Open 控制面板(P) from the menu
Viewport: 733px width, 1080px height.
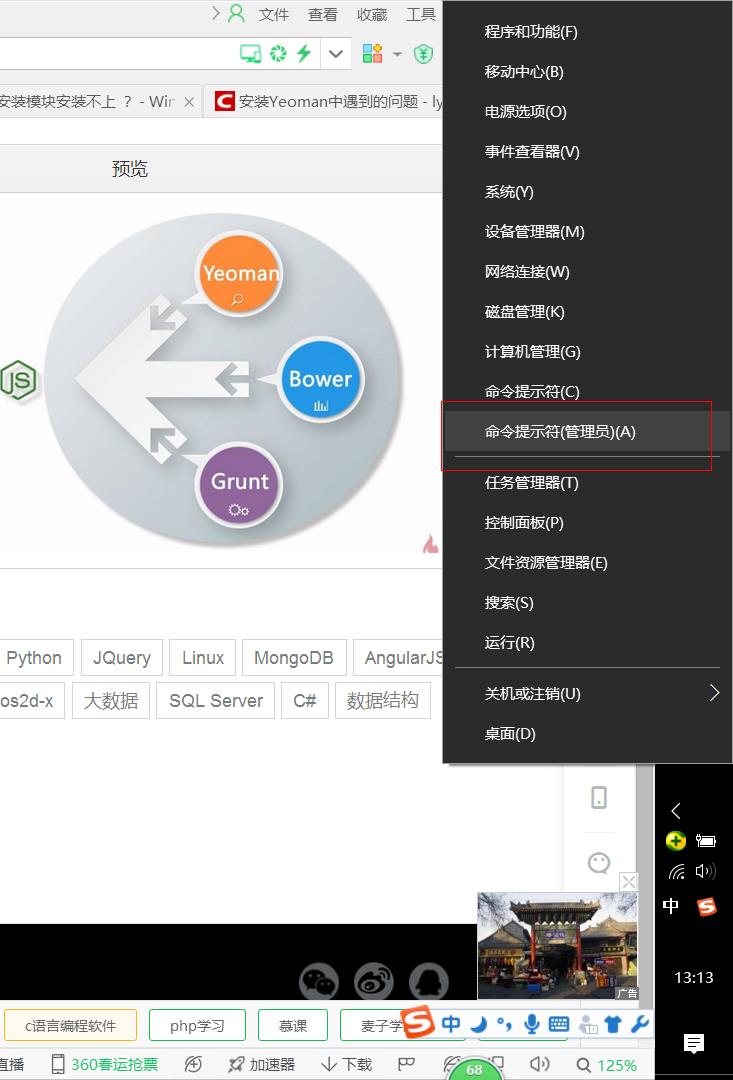point(587,523)
